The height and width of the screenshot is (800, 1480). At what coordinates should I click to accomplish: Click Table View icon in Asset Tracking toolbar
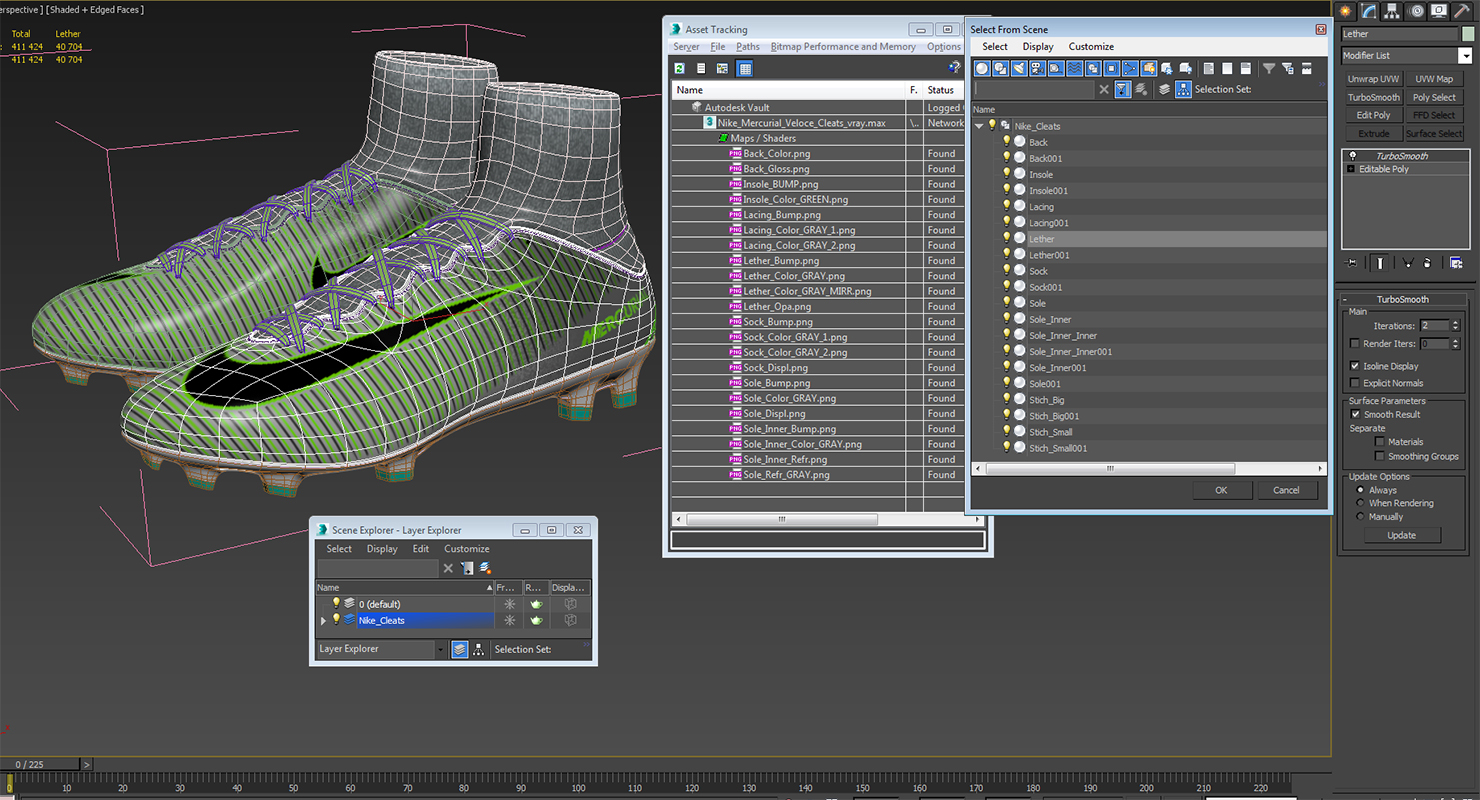tap(744, 68)
